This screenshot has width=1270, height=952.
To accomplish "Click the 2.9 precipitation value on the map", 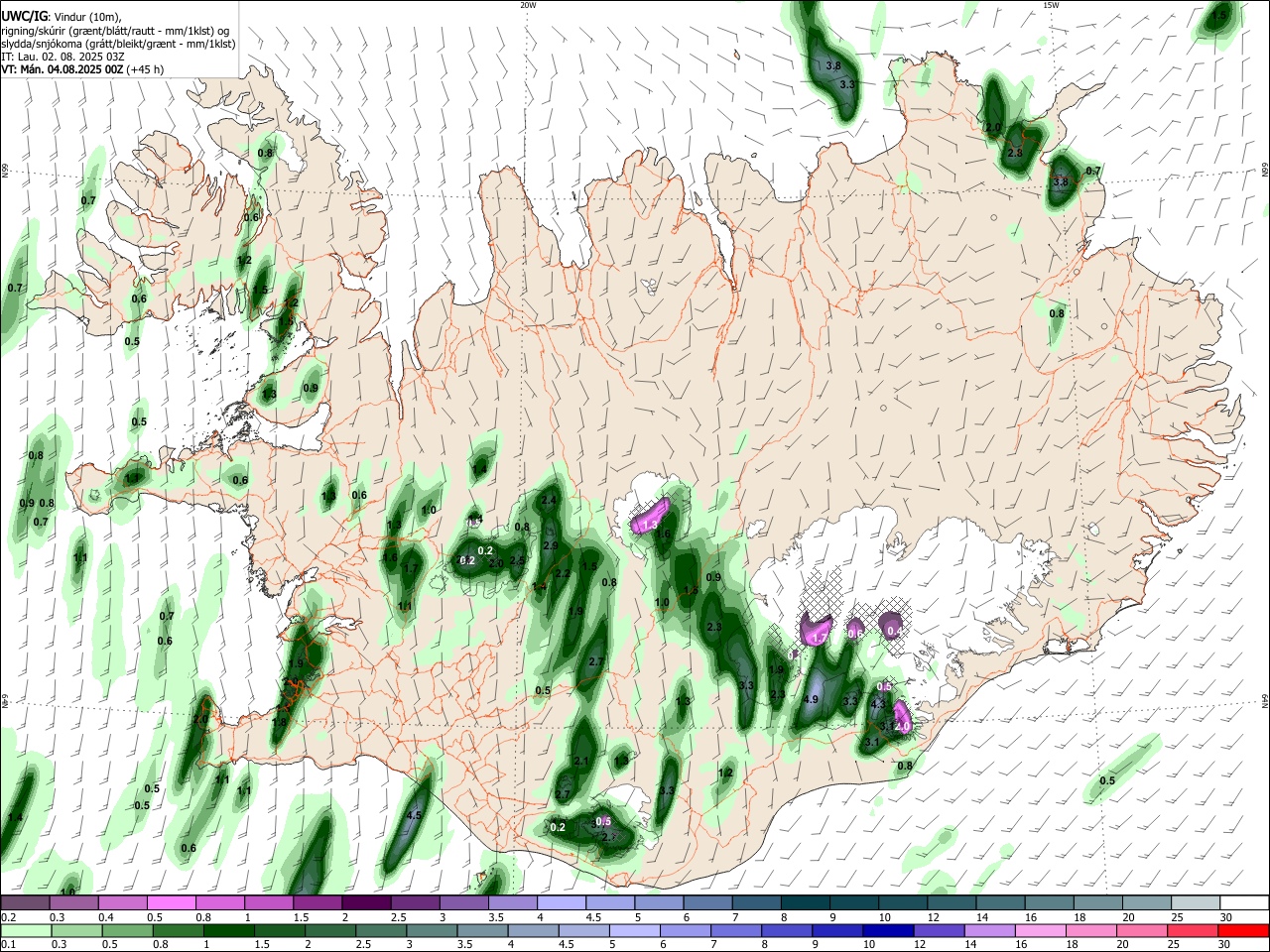I will 551,545.
